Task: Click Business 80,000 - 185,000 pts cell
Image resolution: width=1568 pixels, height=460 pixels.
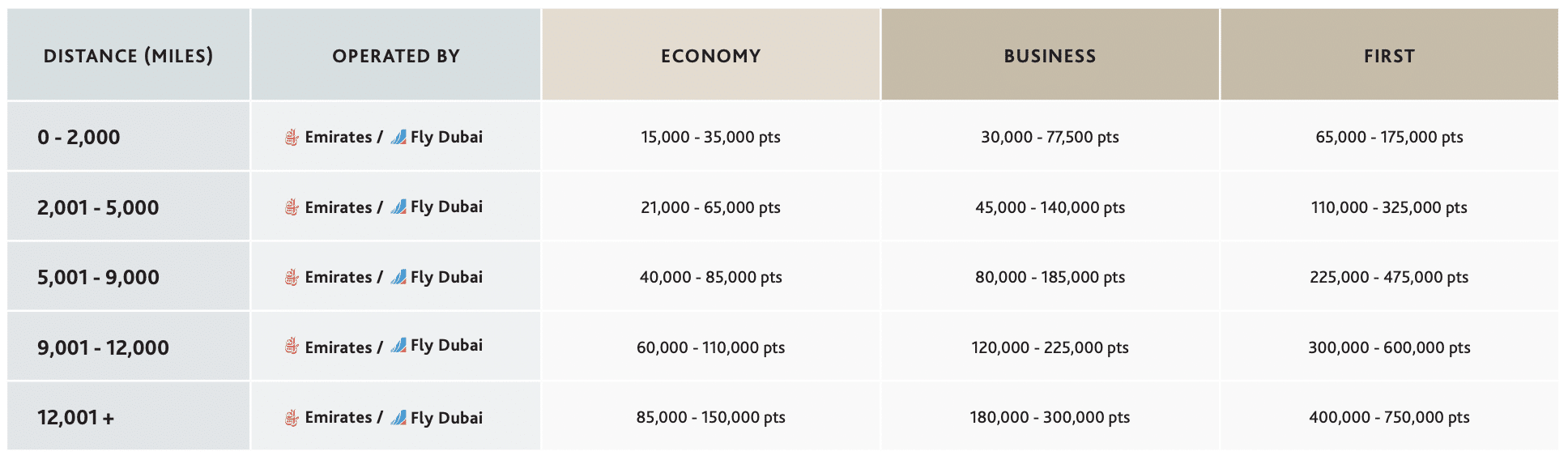Action: pos(1050,278)
